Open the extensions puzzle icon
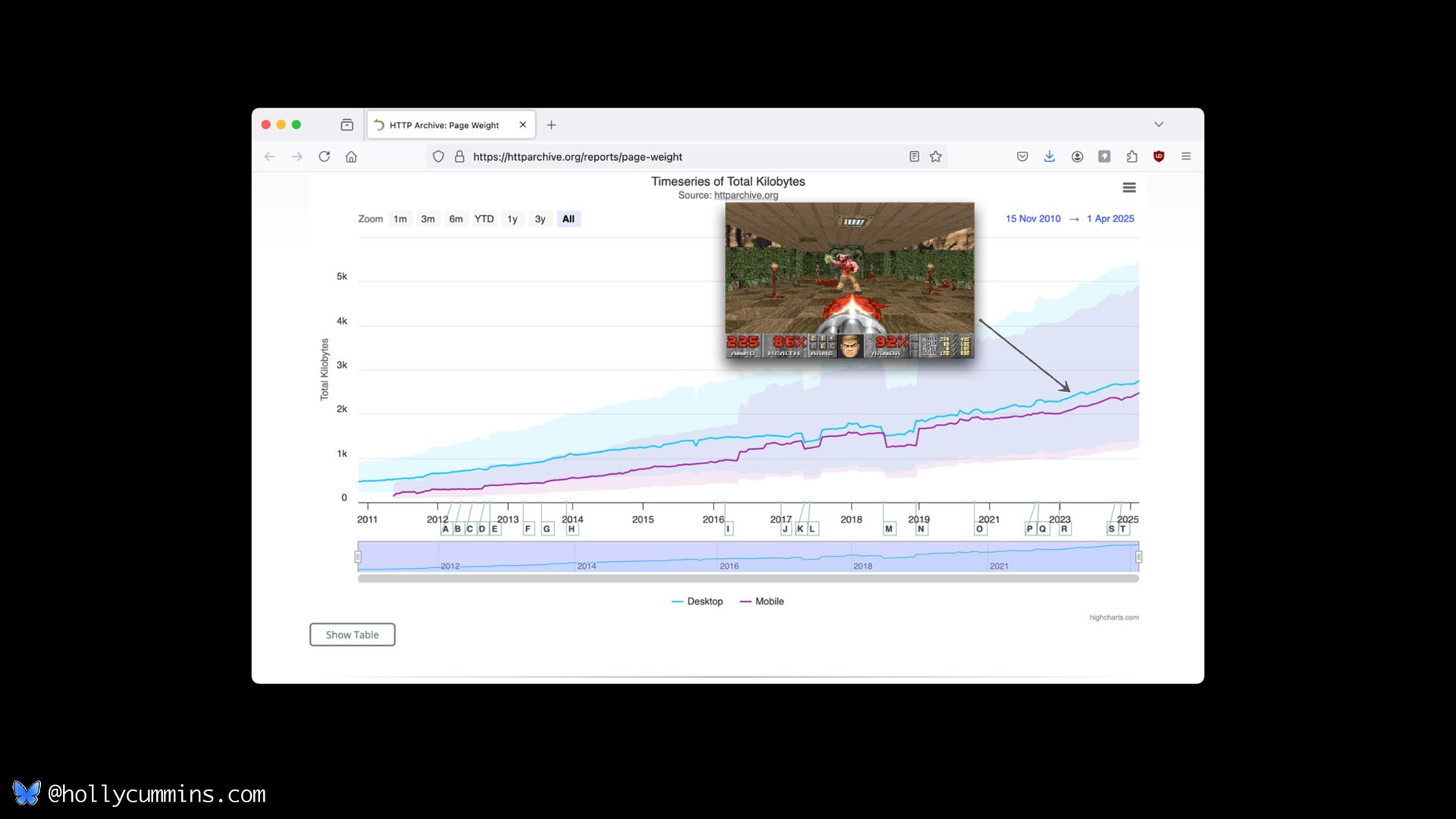Viewport: 1456px width, 819px height. click(x=1131, y=156)
